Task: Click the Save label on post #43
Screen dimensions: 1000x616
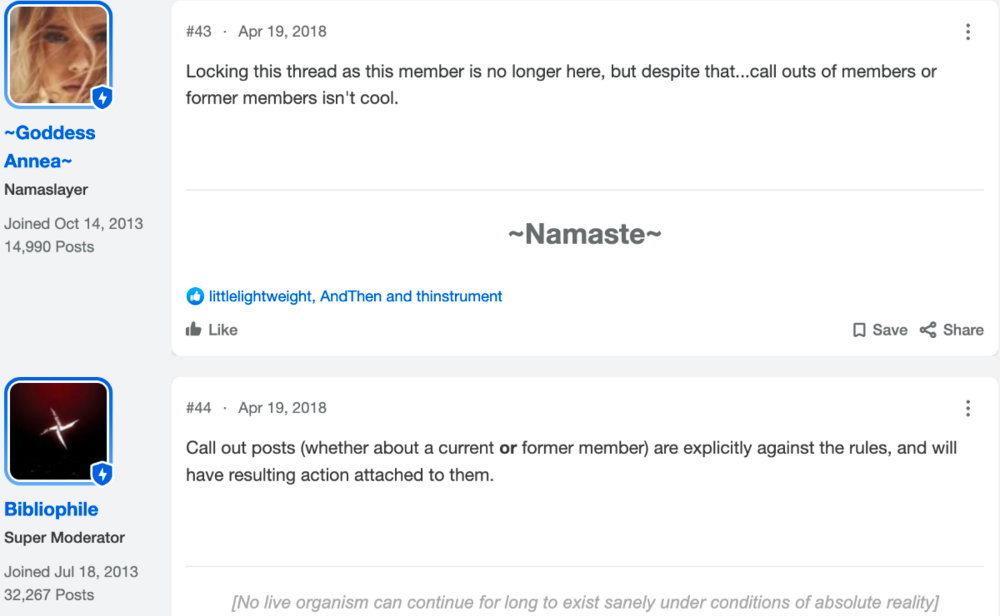Action: click(890, 330)
